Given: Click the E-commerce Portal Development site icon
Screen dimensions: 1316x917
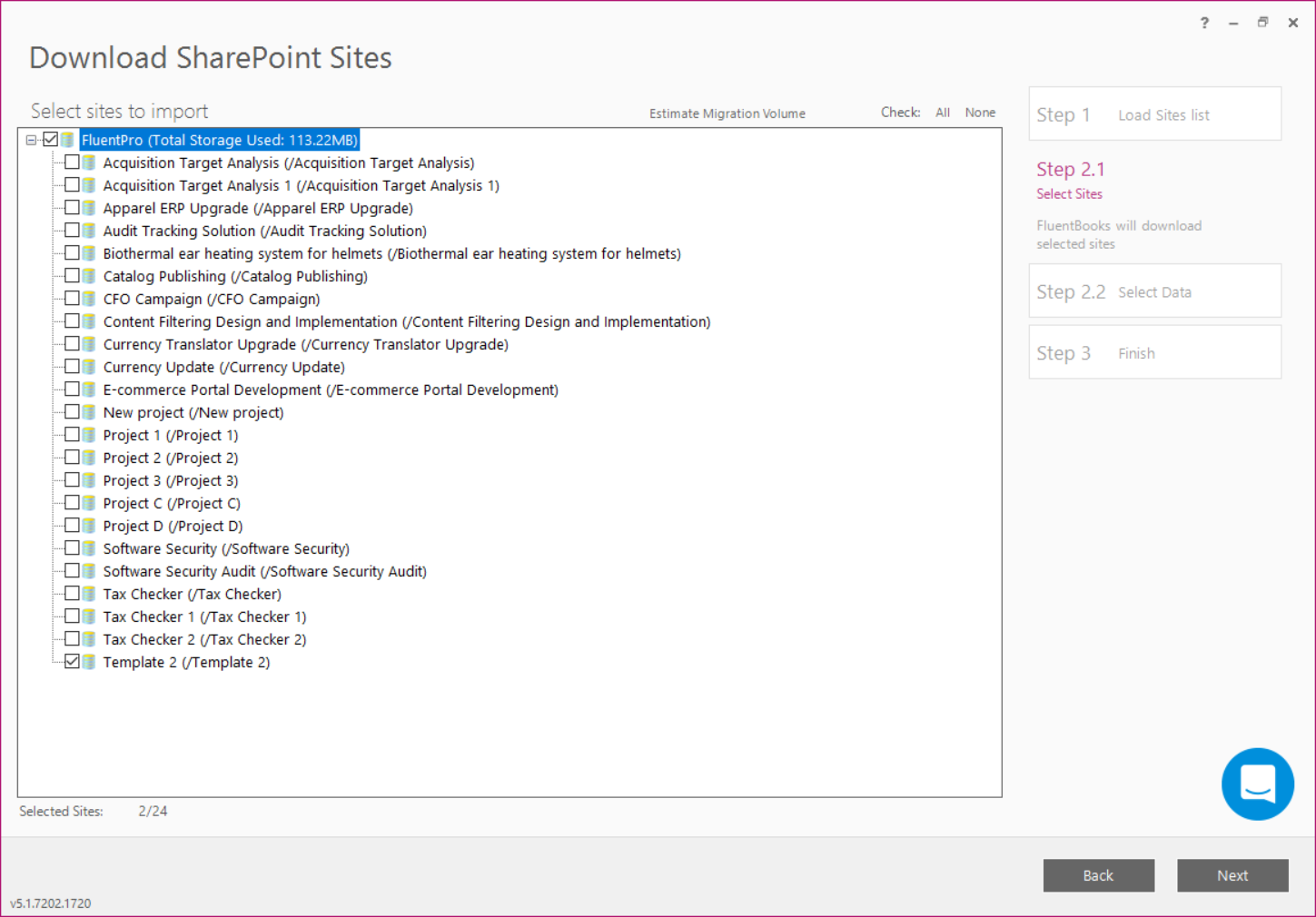Looking at the screenshot, I should (90, 389).
